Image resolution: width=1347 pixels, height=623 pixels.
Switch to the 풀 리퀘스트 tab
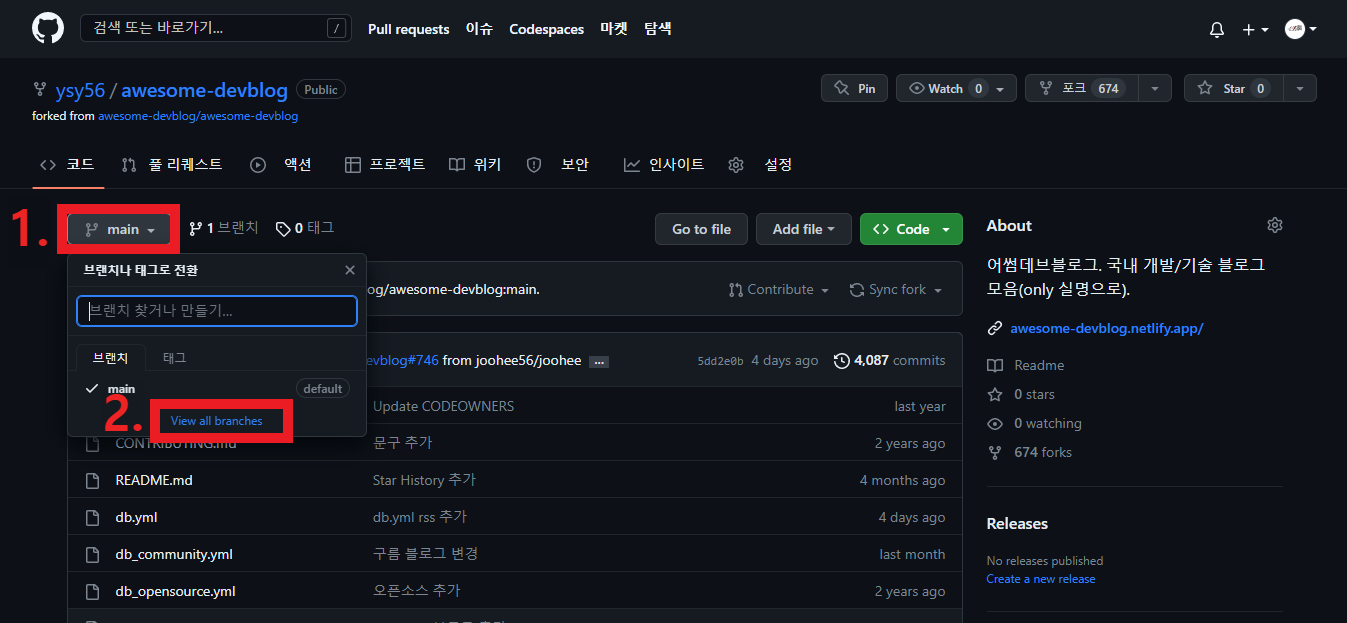pos(171,164)
